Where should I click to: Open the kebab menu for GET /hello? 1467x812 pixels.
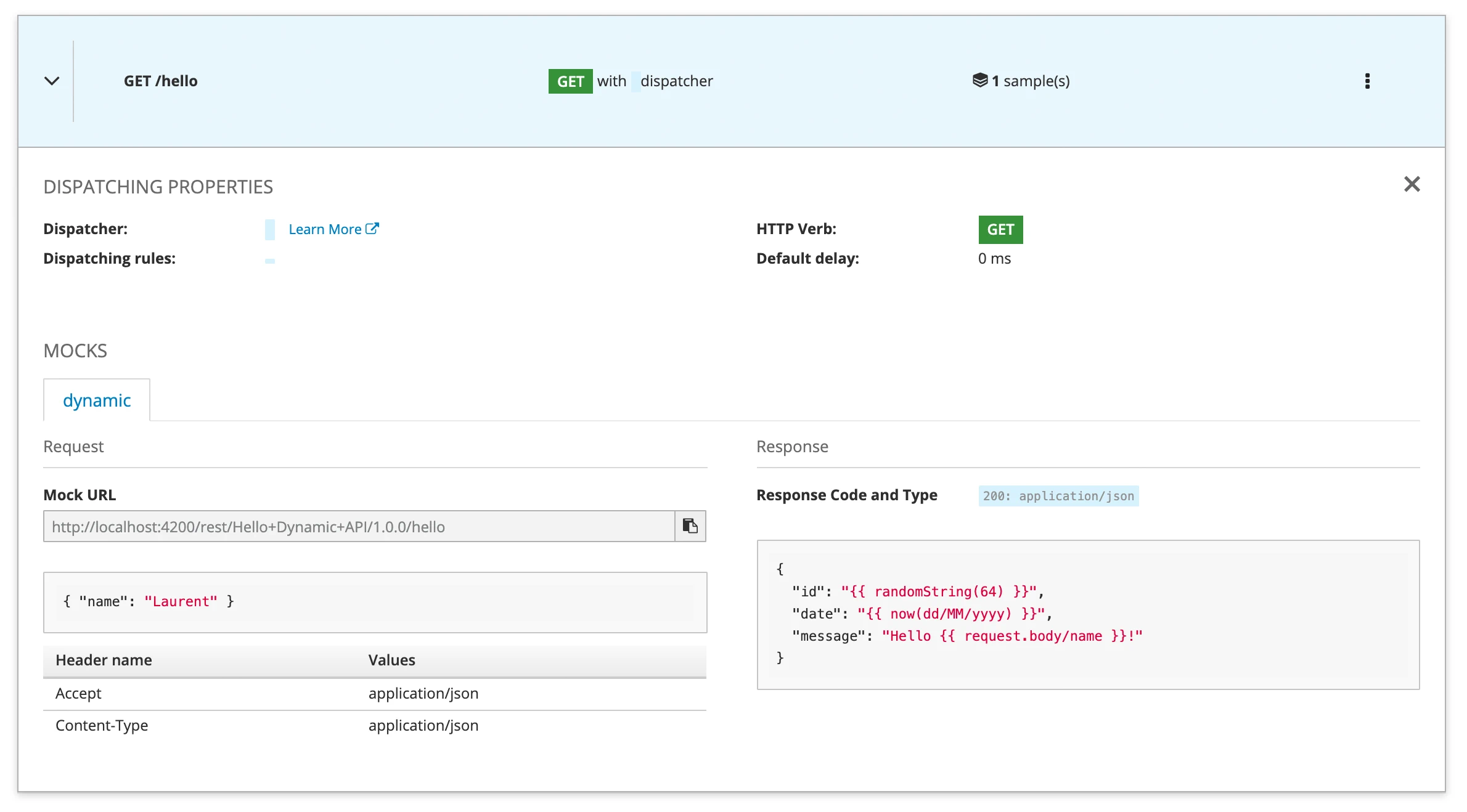click(x=1367, y=81)
